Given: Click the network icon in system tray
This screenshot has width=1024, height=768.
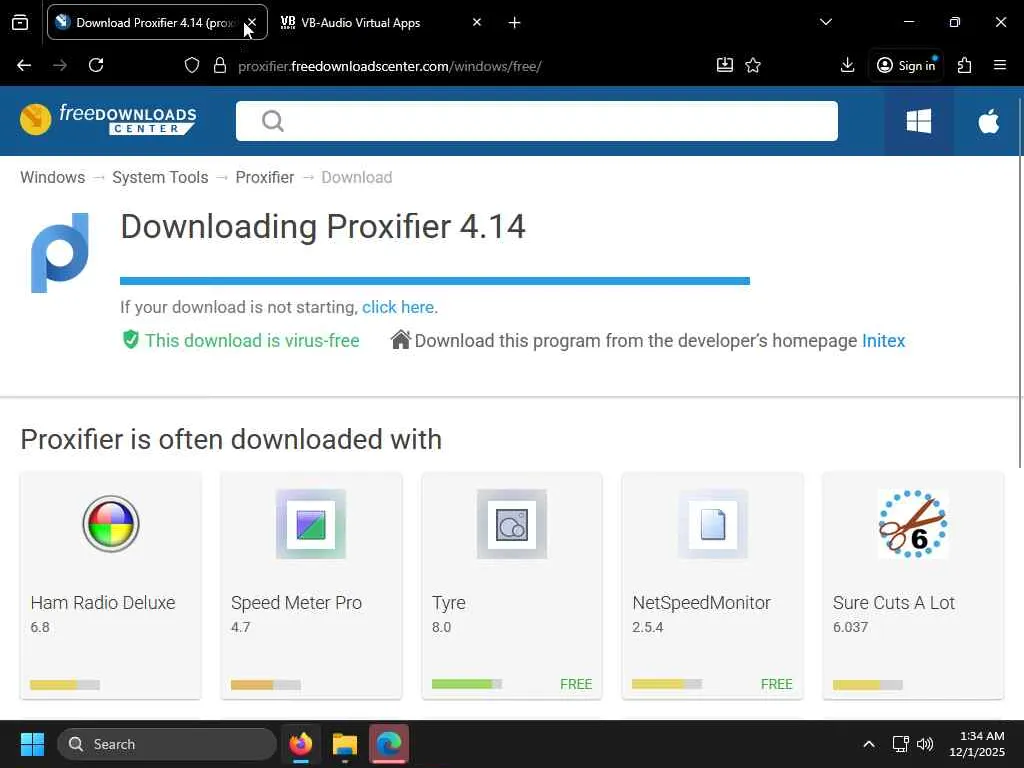Looking at the screenshot, I should click(901, 744).
